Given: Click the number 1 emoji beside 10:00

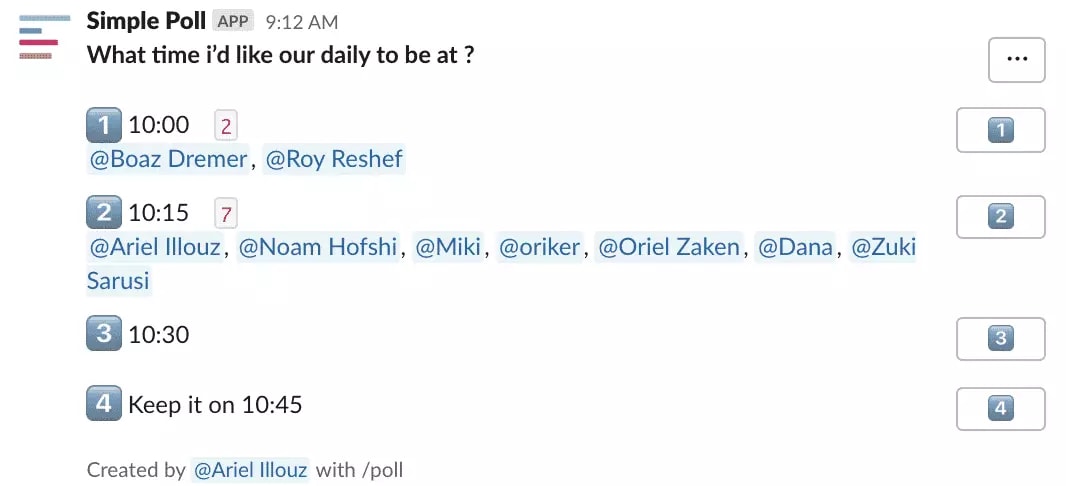Looking at the screenshot, I should tap(104, 125).
